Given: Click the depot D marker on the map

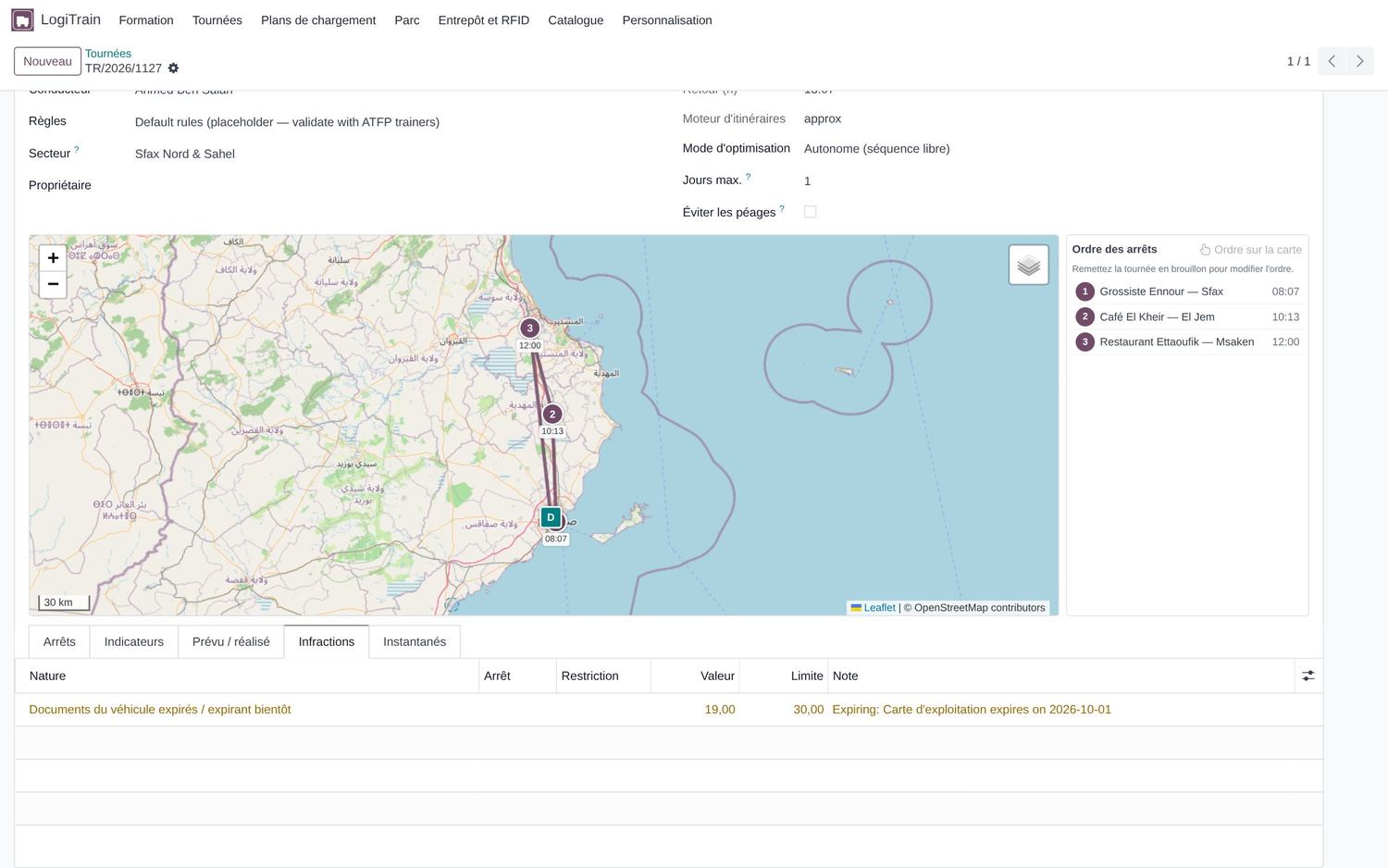Looking at the screenshot, I should tap(551, 517).
